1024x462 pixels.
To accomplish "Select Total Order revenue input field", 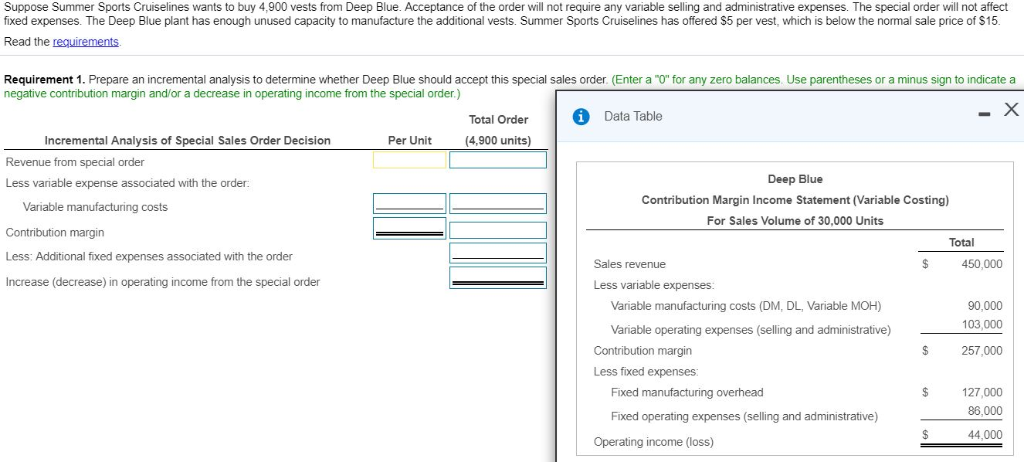I will tap(498, 160).
